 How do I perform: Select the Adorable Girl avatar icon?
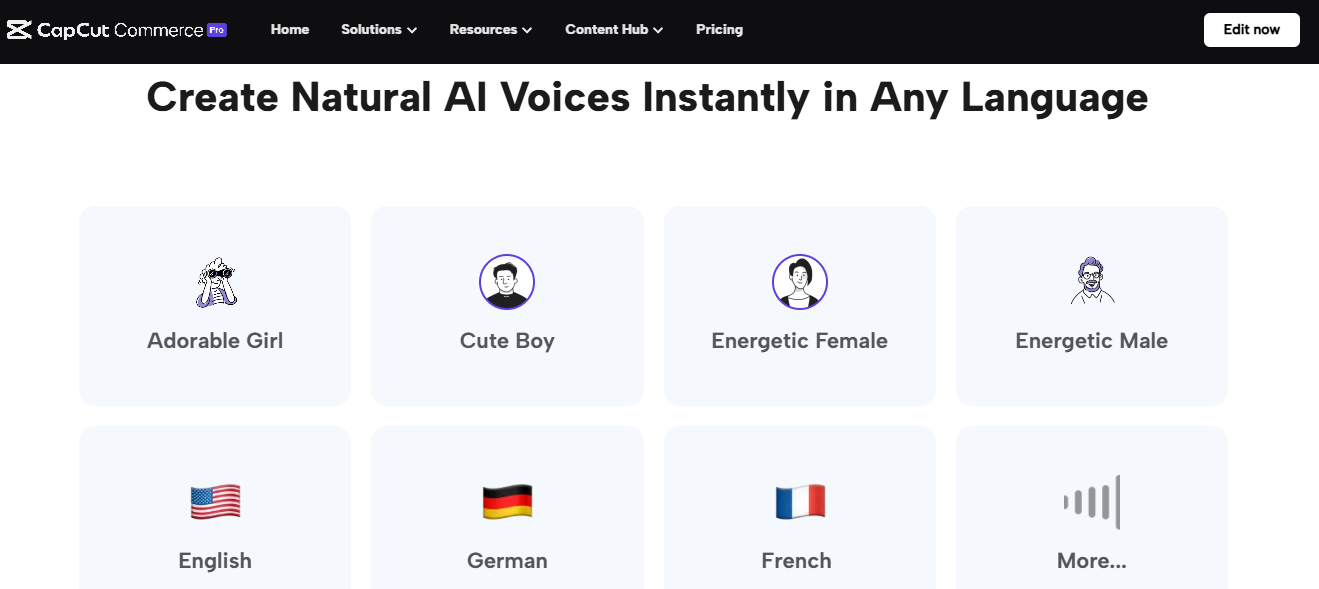(215, 282)
